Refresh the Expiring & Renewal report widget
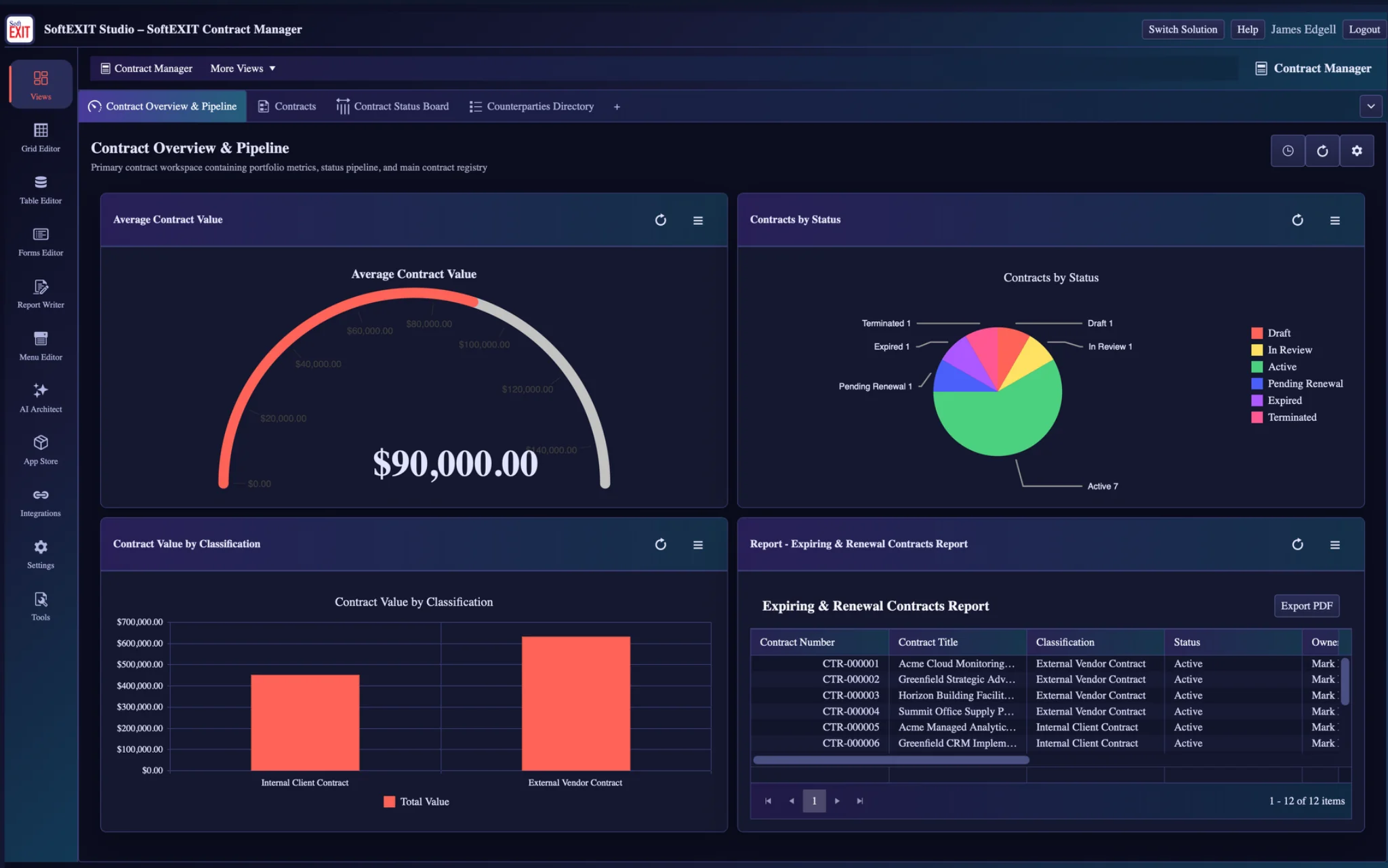Image resolution: width=1388 pixels, height=868 pixels. (1298, 545)
